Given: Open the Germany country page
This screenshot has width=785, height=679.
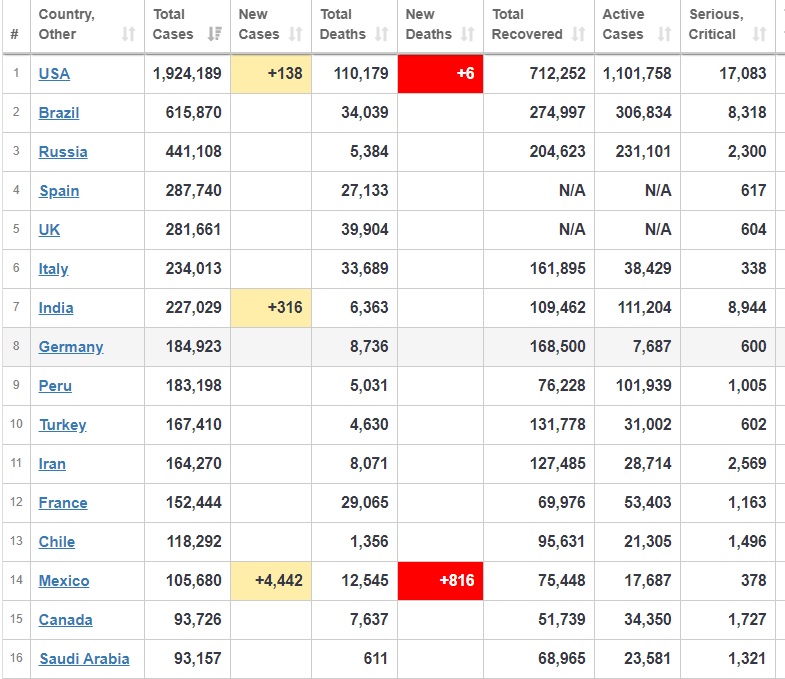Looking at the screenshot, I should point(71,347).
